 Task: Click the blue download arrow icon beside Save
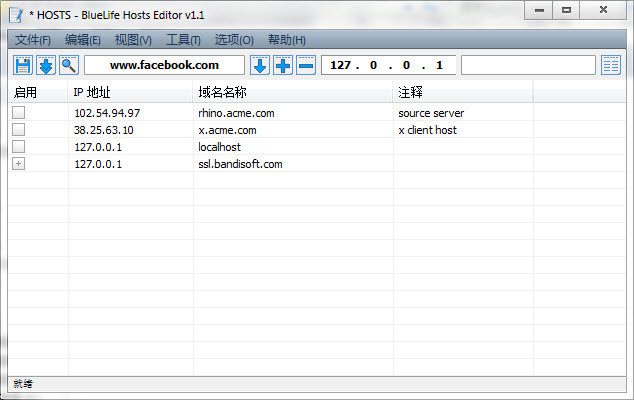(x=46, y=65)
